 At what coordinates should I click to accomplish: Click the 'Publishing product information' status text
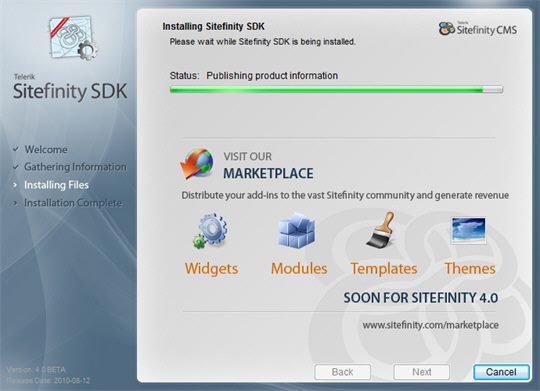click(272, 75)
